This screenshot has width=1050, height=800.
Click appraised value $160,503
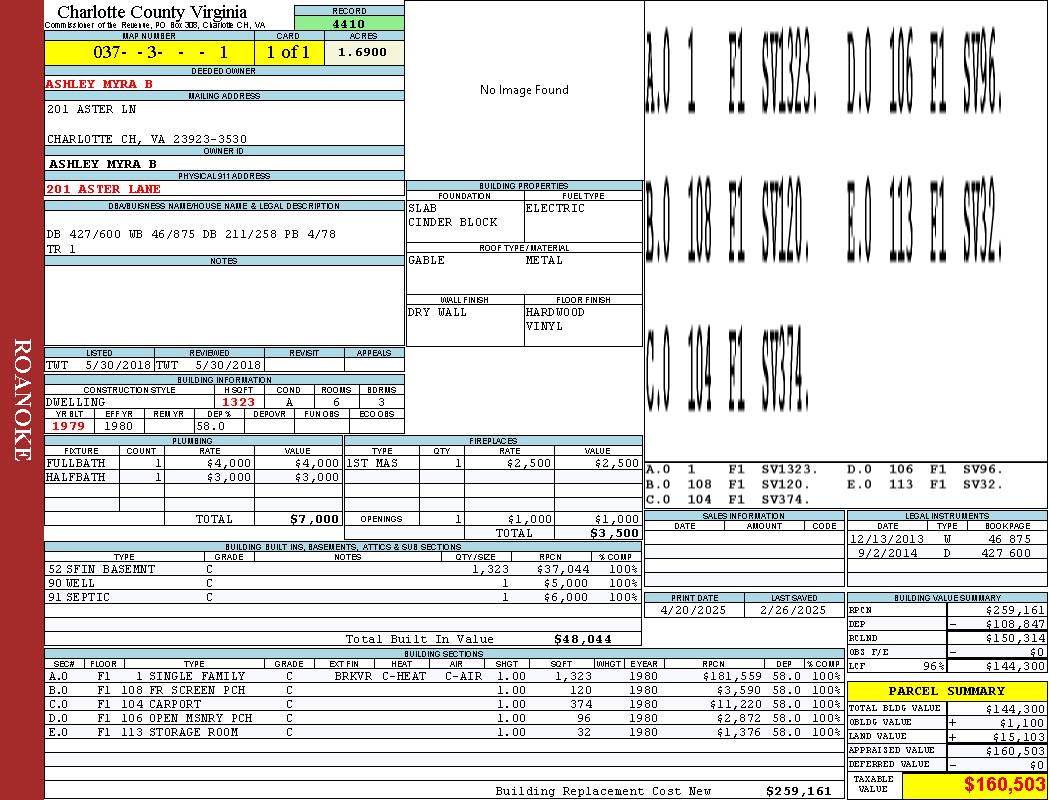pyautogui.click(x=1015, y=750)
